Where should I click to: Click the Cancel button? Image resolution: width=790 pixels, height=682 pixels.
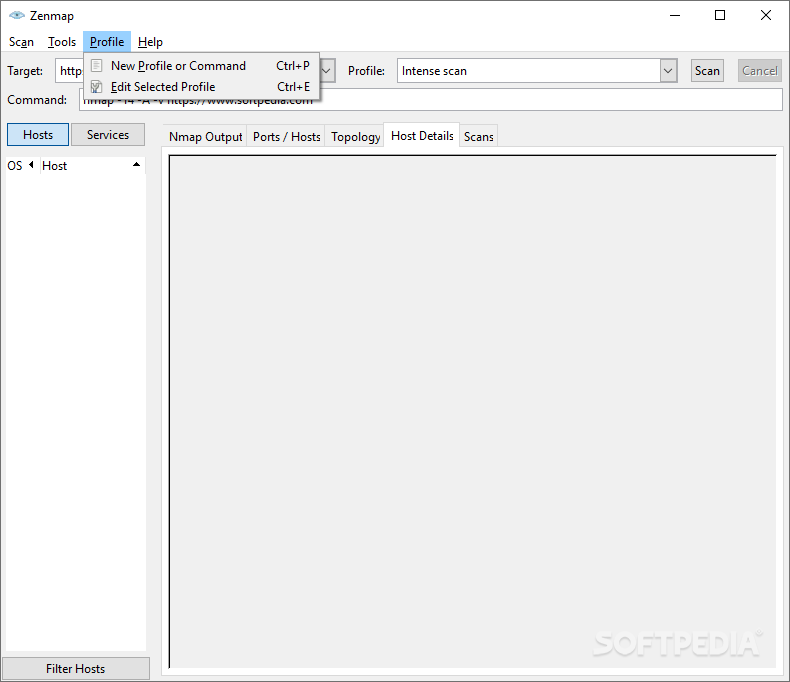(x=759, y=71)
